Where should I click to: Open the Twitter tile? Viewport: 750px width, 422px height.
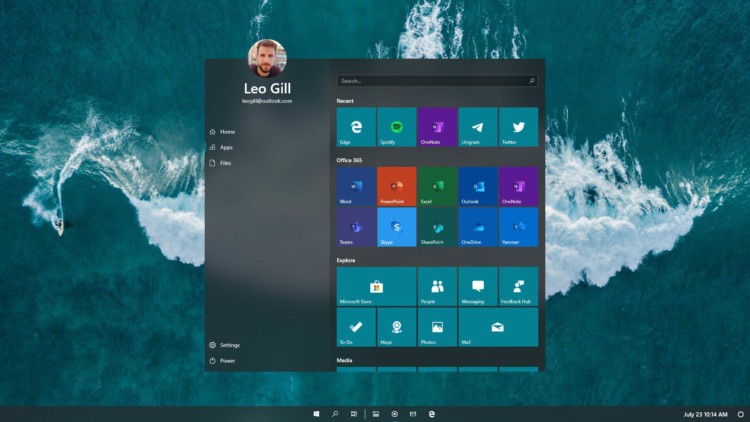519,128
